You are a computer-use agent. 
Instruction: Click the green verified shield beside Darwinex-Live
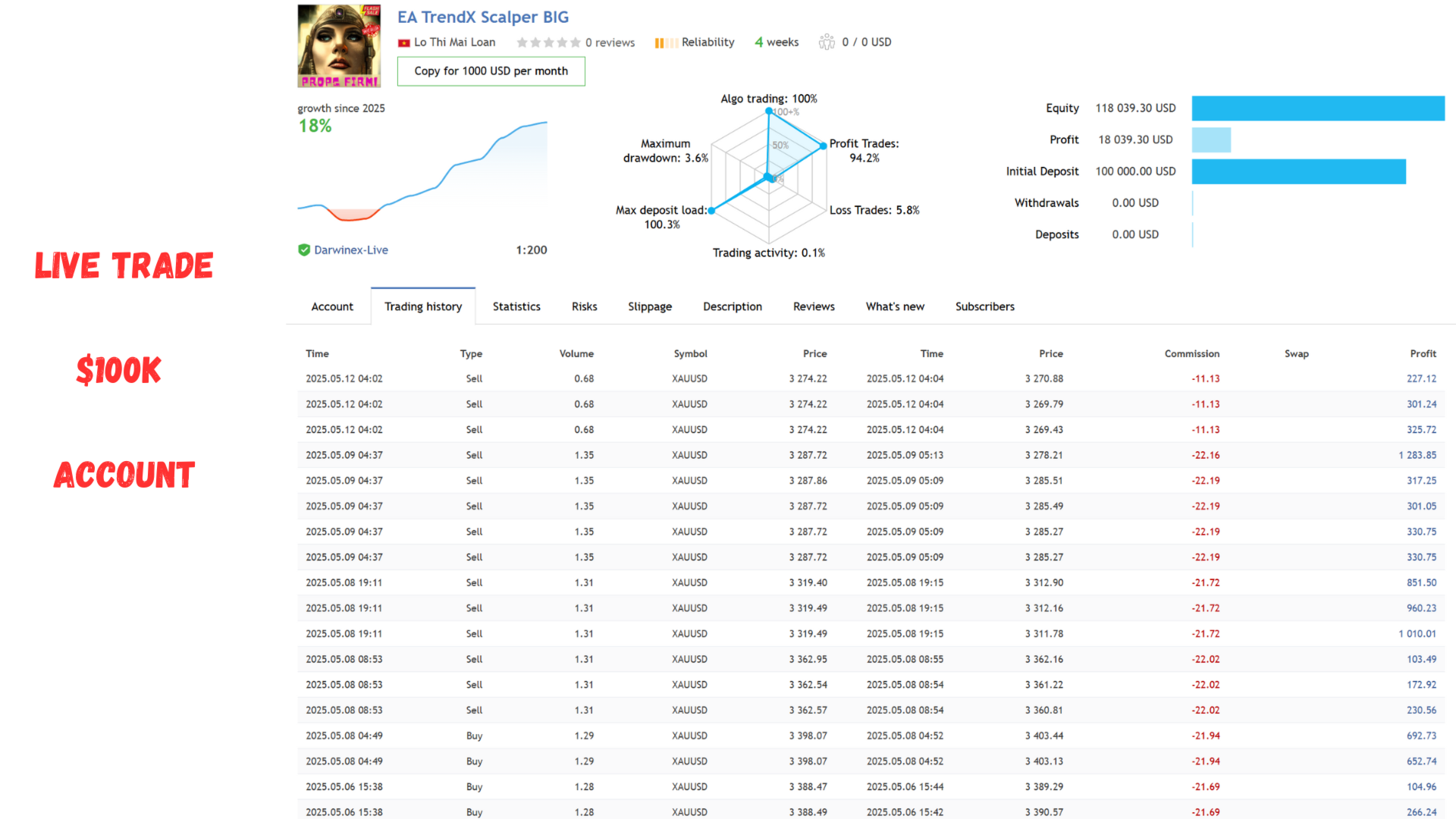click(x=304, y=249)
